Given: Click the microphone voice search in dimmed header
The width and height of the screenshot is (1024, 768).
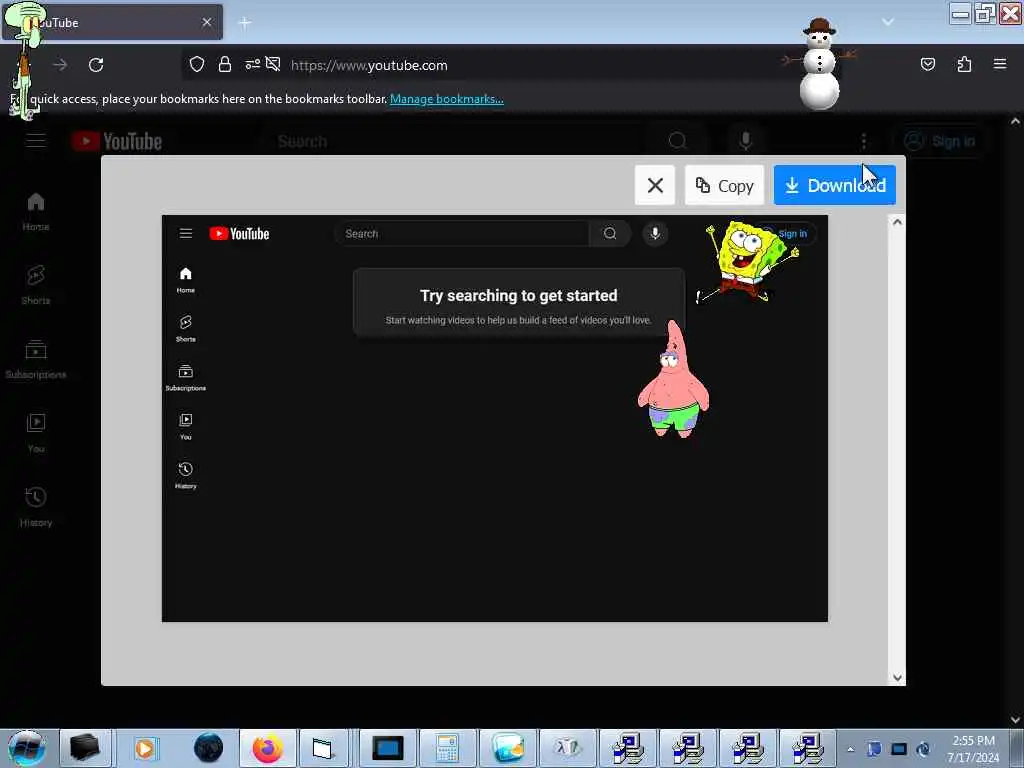Looking at the screenshot, I should pos(745,141).
